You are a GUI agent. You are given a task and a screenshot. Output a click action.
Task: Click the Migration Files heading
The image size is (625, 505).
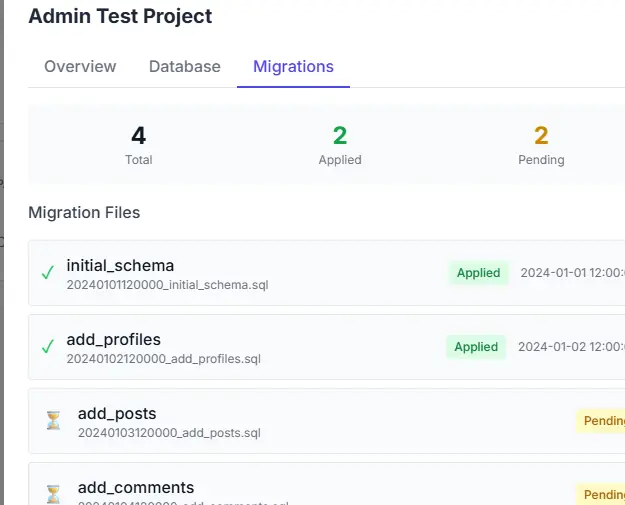pyautogui.click(x=84, y=212)
